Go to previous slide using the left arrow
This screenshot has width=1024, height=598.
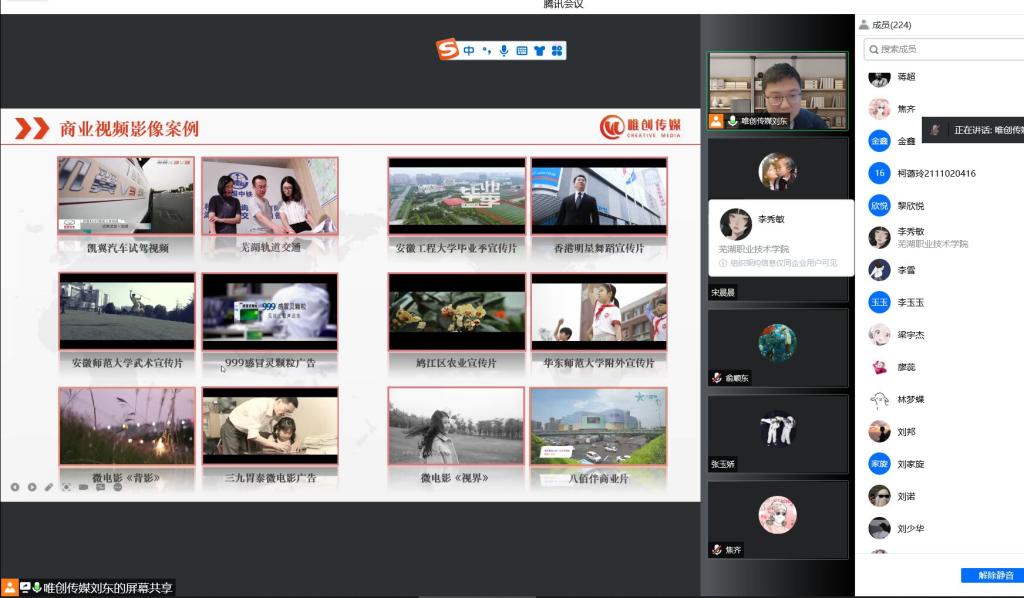coord(15,487)
